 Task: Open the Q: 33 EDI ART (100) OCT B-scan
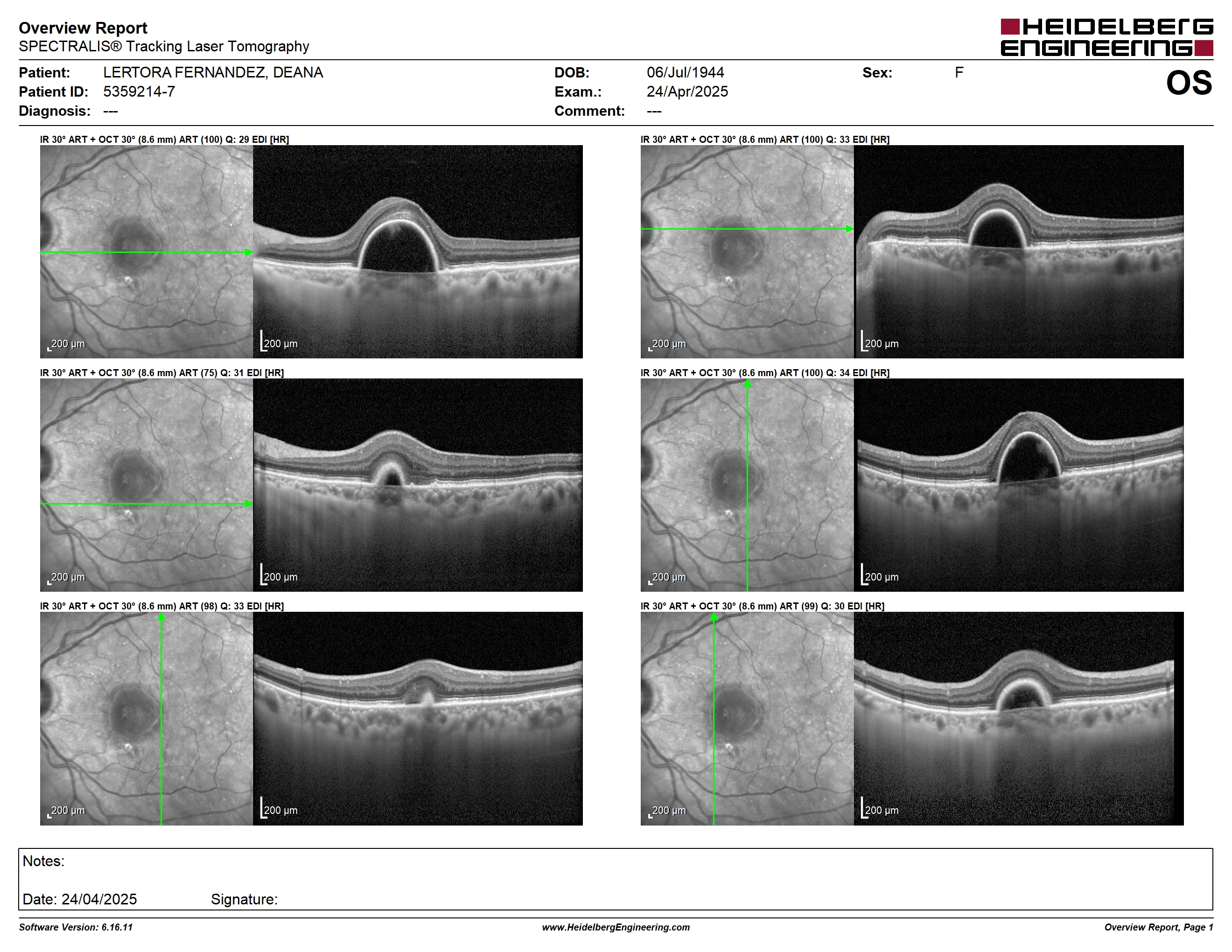tap(1018, 252)
